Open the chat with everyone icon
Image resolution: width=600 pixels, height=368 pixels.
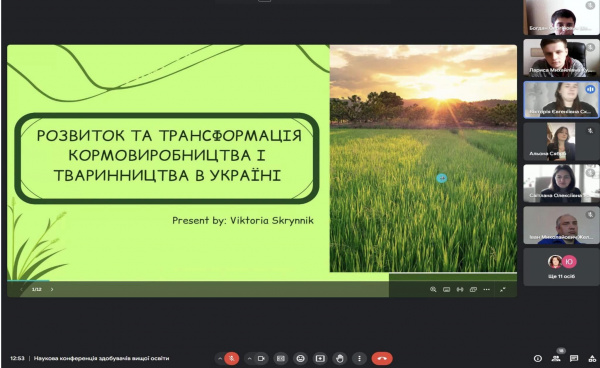click(x=574, y=358)
